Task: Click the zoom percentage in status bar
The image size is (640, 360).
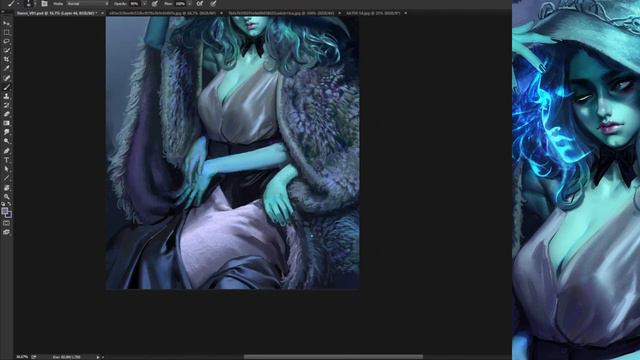Action: tap(22, 357)
